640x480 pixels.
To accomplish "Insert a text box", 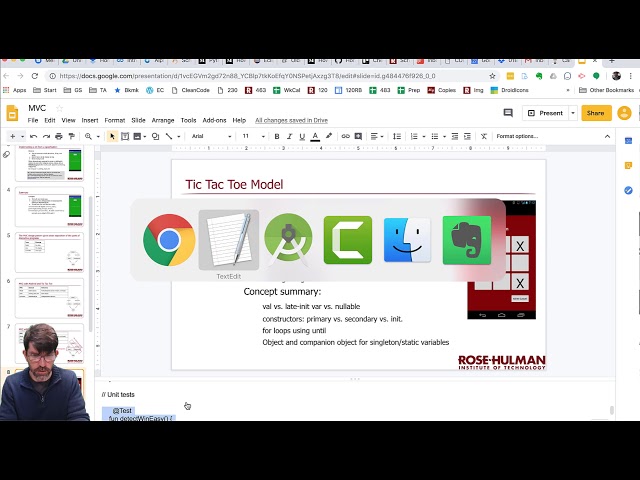I will point(125,136).
